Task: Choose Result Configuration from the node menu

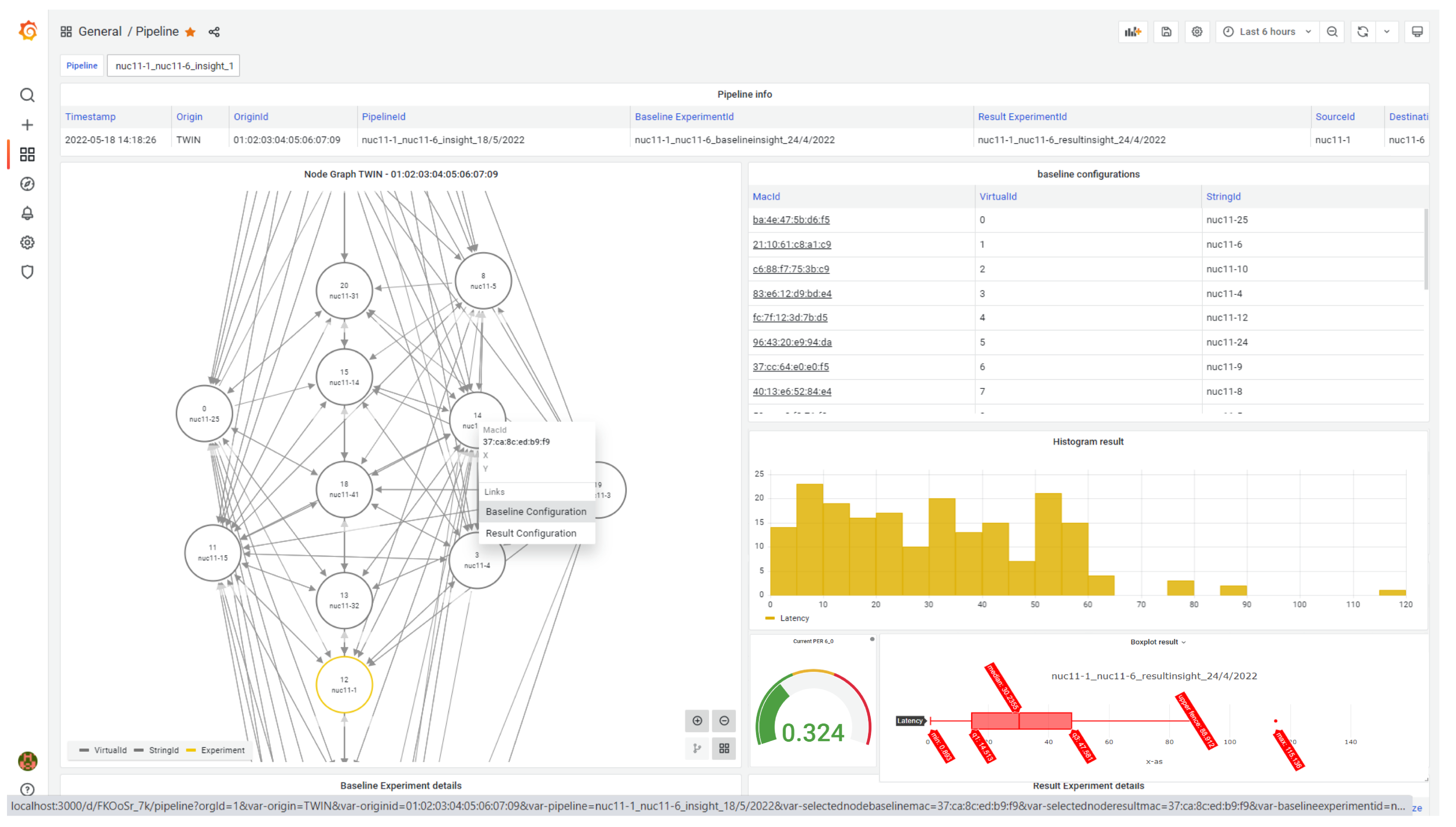Action: click(x=531, y=533)
